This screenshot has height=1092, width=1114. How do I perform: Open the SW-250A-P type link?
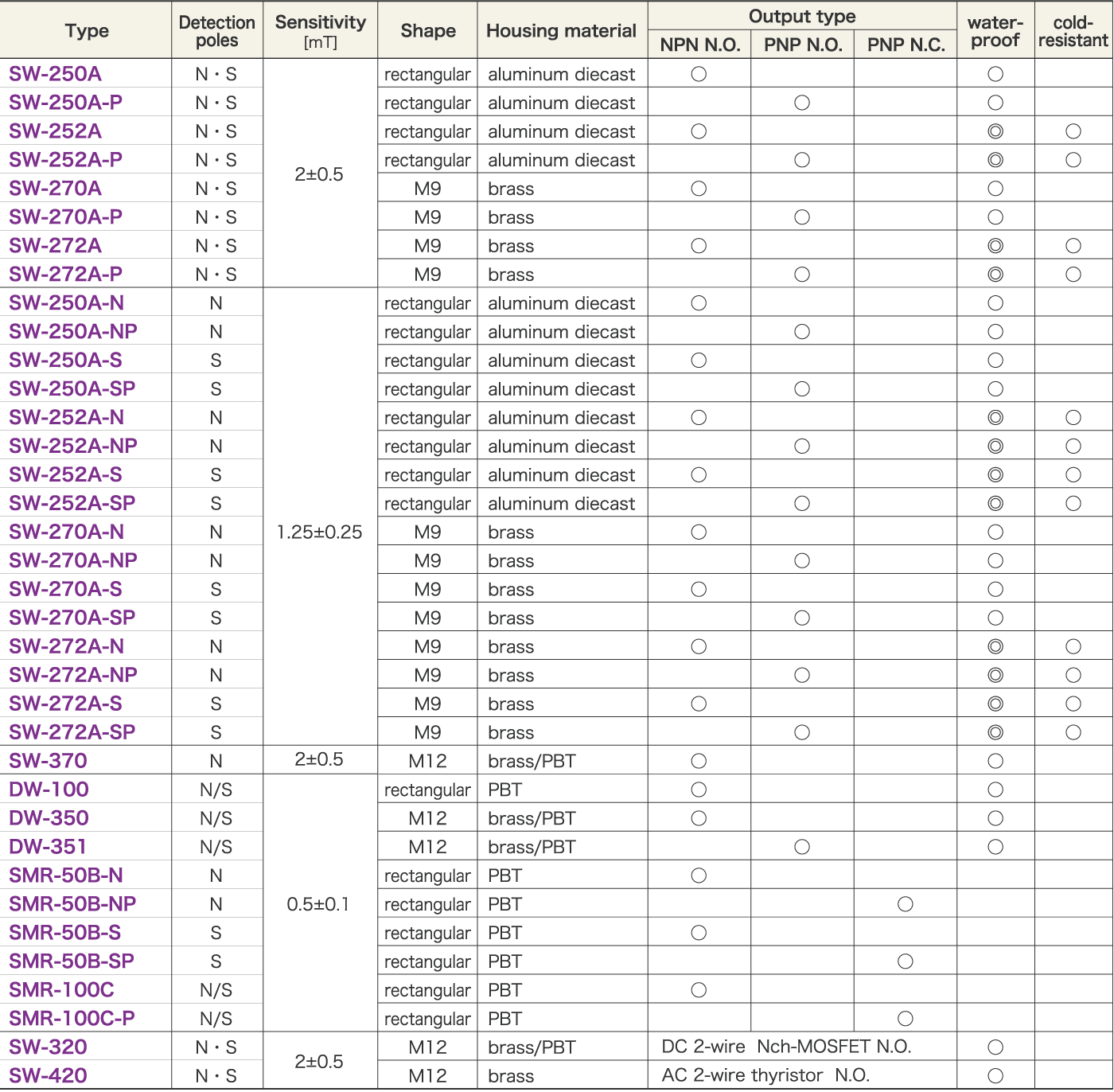pos(65,103)
